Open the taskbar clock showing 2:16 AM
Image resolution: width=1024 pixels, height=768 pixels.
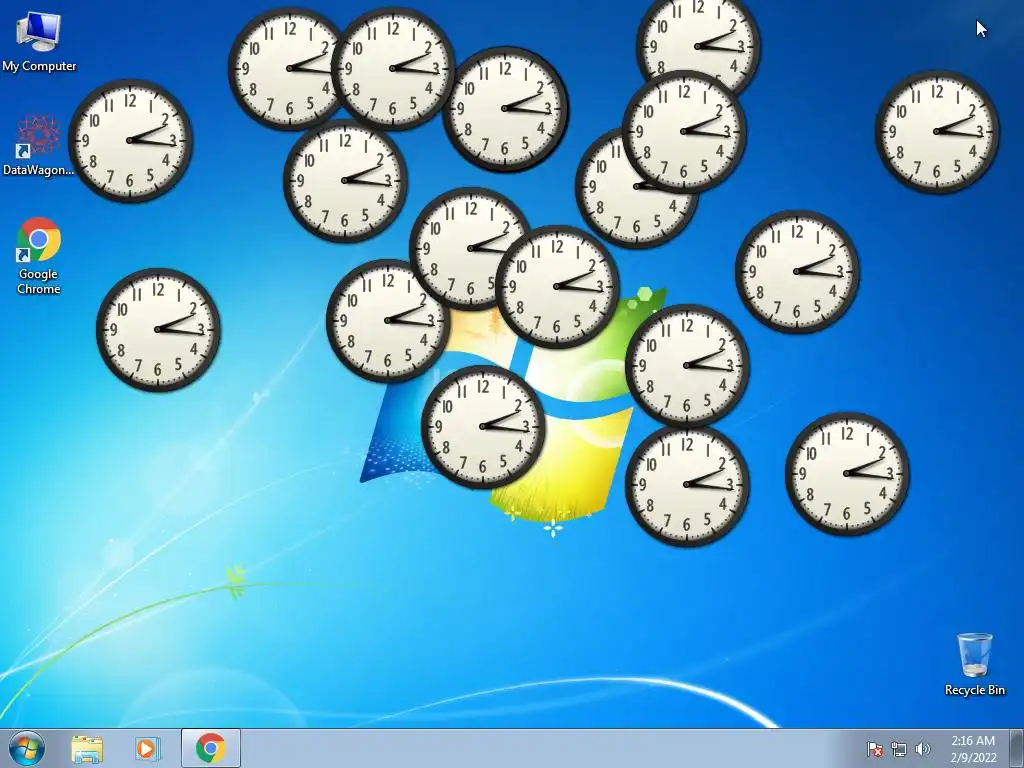(x=973, y=749)
